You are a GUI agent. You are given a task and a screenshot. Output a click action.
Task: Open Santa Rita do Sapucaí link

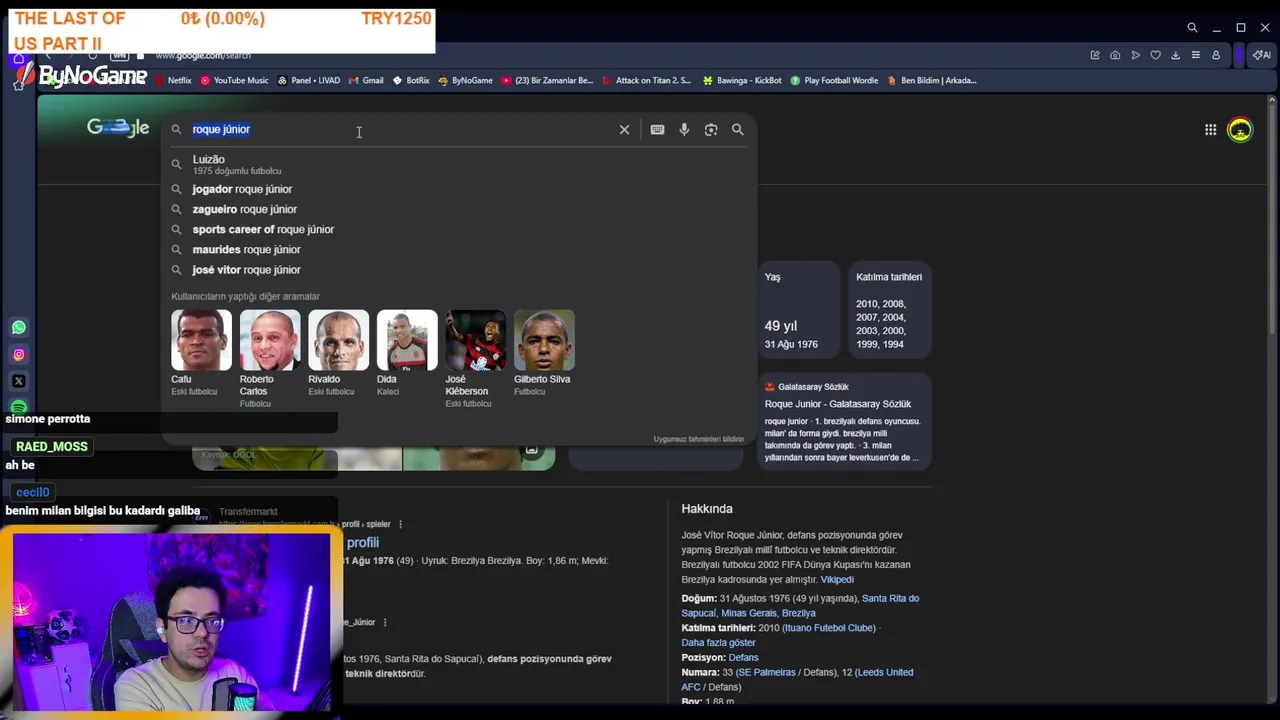coord(800,605)
